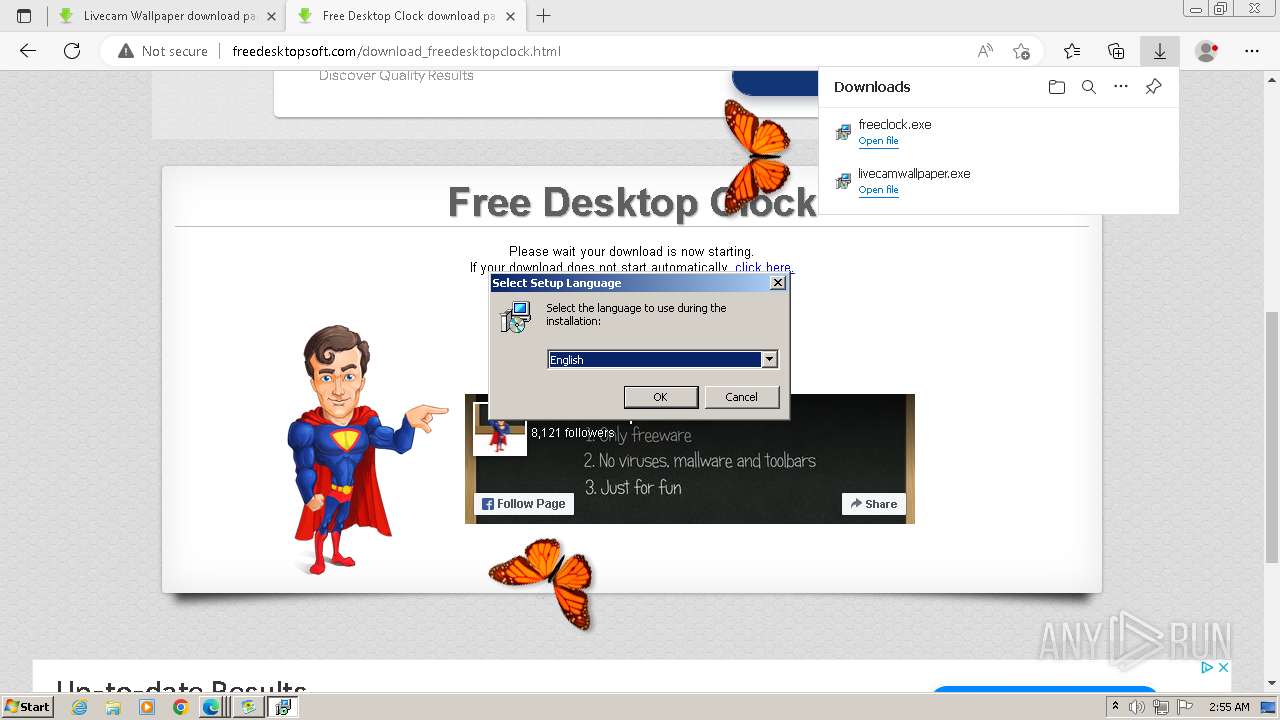
Task: Close the Select Setup Language dialog
Action: [778, 283]
